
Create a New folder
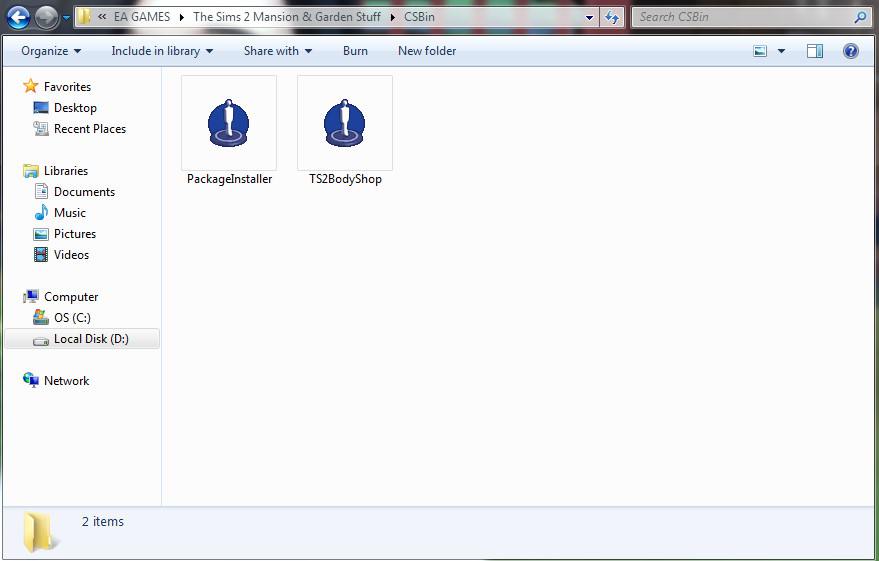coord(427,51)
